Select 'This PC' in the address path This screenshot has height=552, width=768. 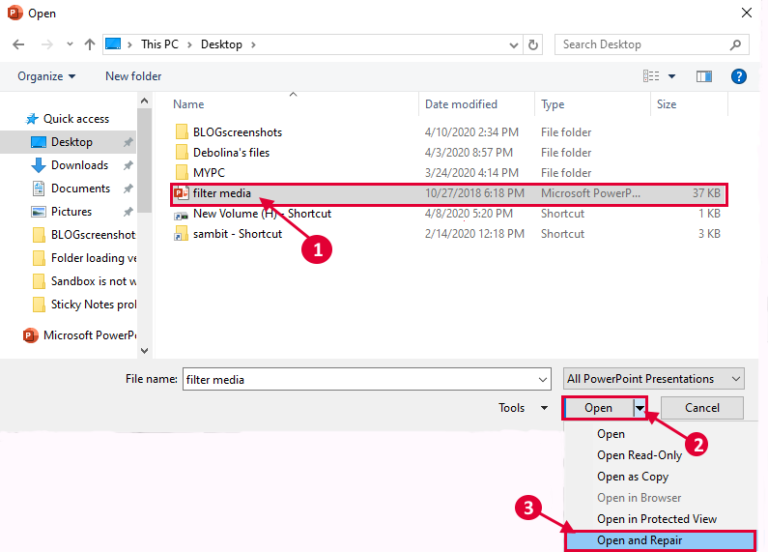160,45
